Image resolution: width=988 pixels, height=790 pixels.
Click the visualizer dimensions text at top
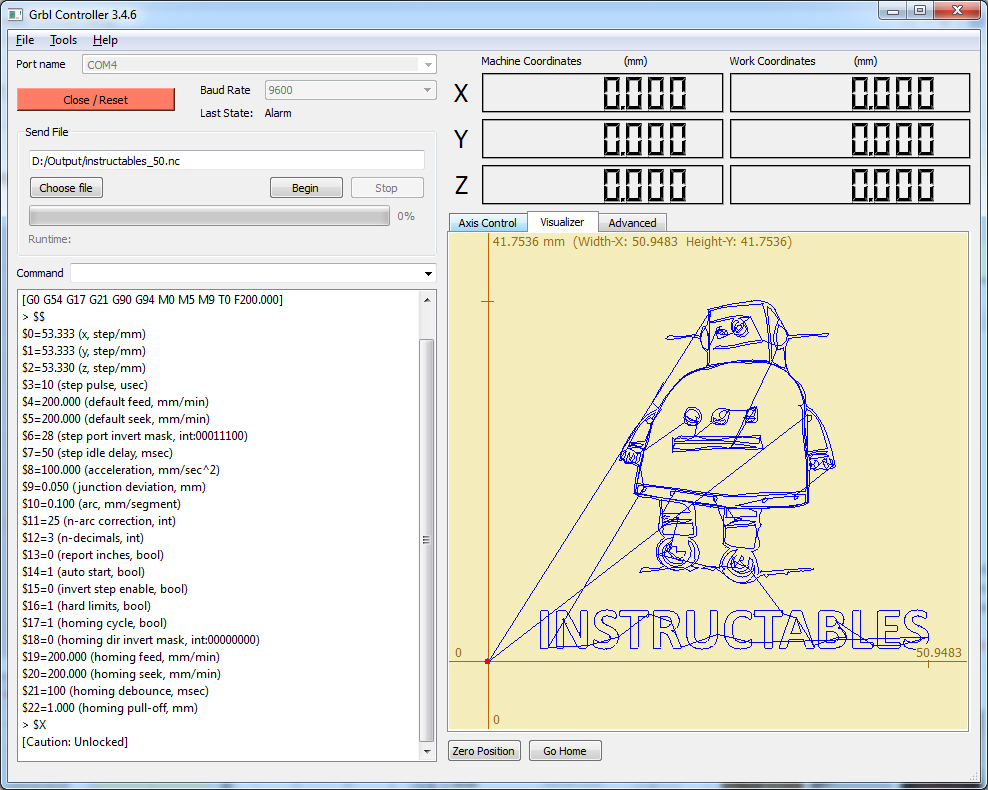pyautogui.click(x=642, y=241)
